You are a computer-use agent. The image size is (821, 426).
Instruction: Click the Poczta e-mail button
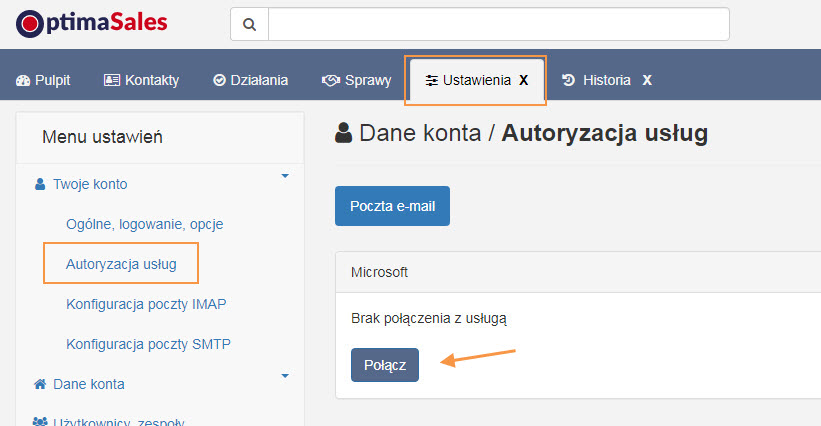[x=392, y=206]
